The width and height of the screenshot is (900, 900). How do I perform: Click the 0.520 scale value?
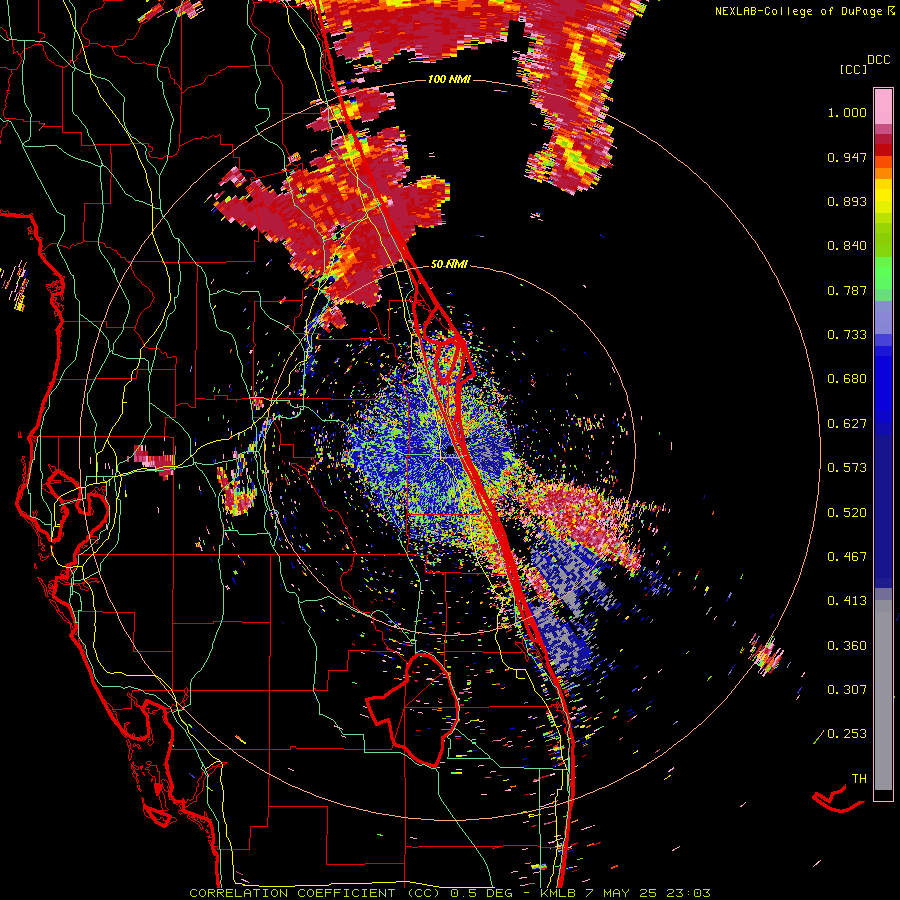click(847, 513)
